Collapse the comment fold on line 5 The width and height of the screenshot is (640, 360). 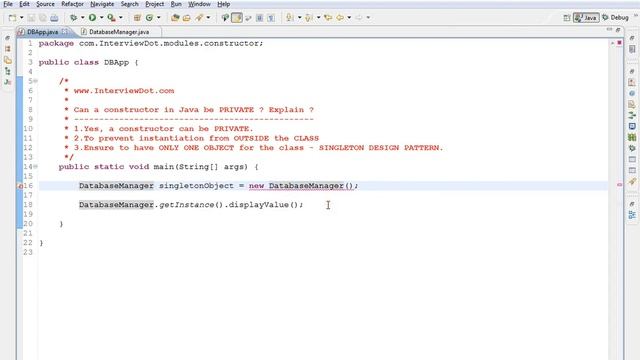tap(36, 81)
